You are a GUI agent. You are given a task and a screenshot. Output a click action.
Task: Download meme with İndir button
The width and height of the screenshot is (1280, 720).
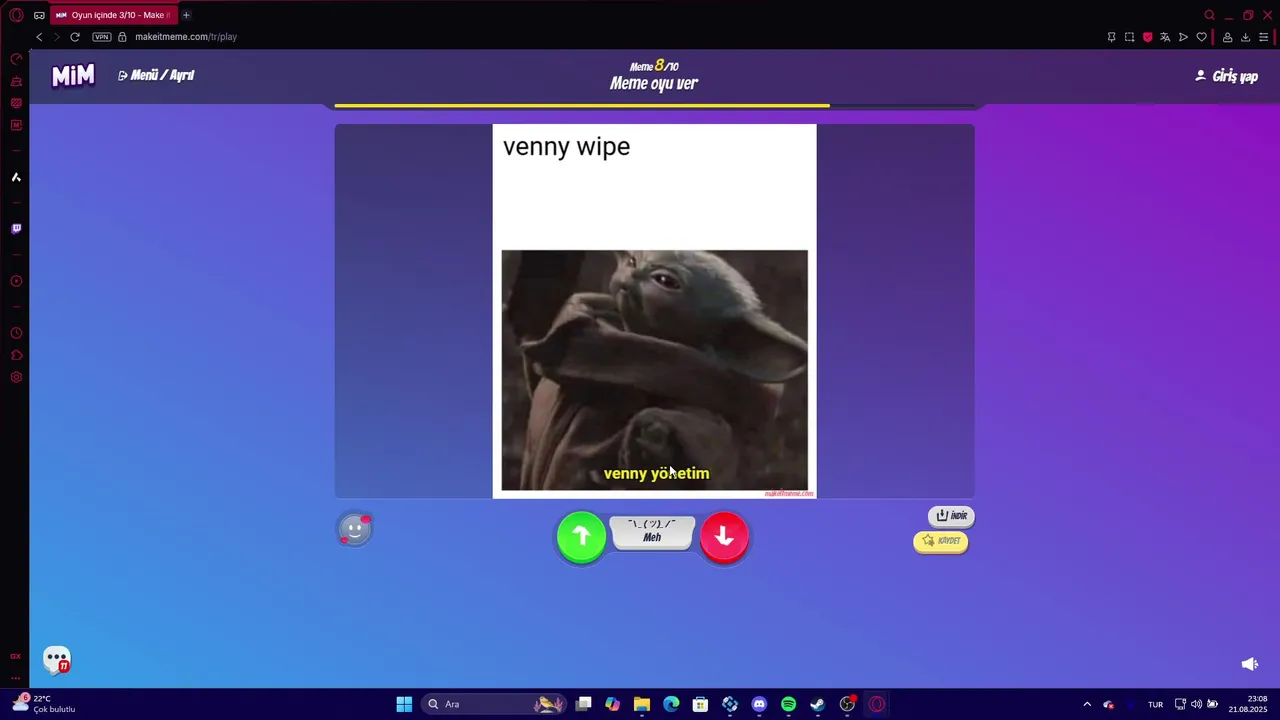tap(951, 516)
